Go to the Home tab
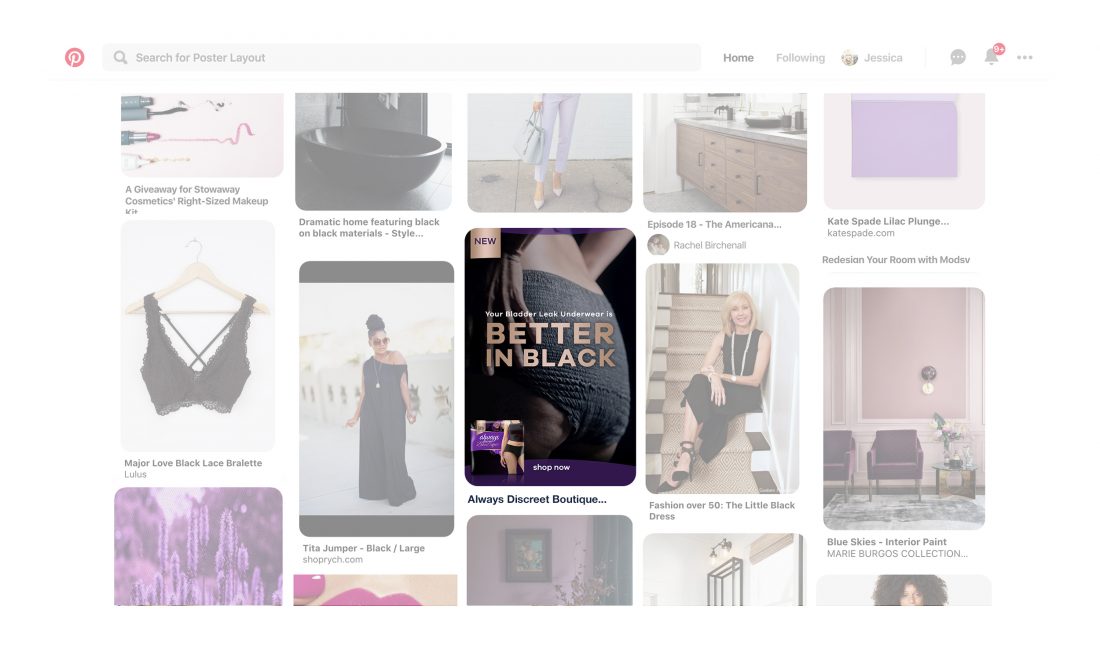This screenshot has width=1100, height=652. pyautogui.click(x=738, y=58)
